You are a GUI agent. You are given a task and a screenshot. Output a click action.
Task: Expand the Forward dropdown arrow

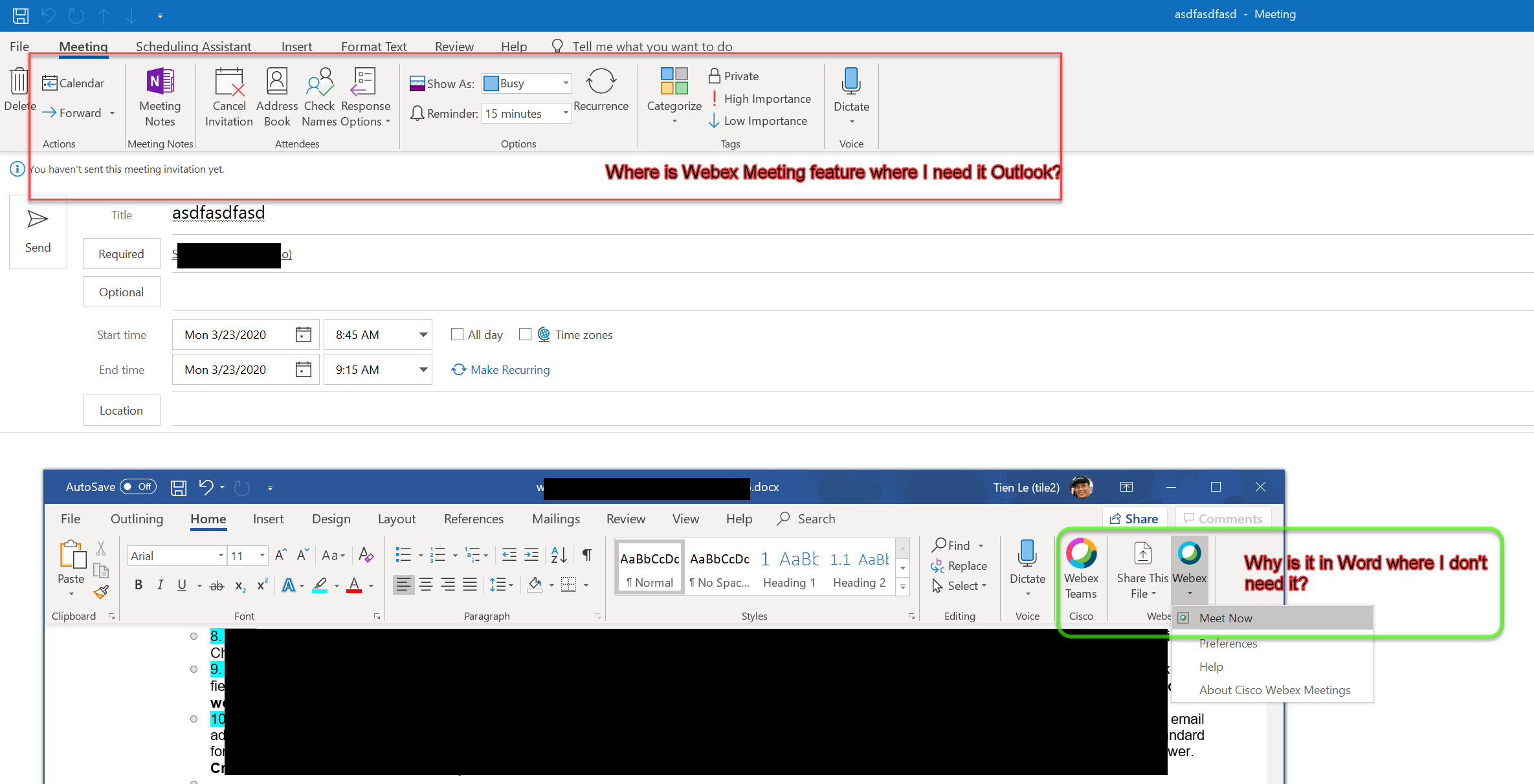tap(113, 113)
